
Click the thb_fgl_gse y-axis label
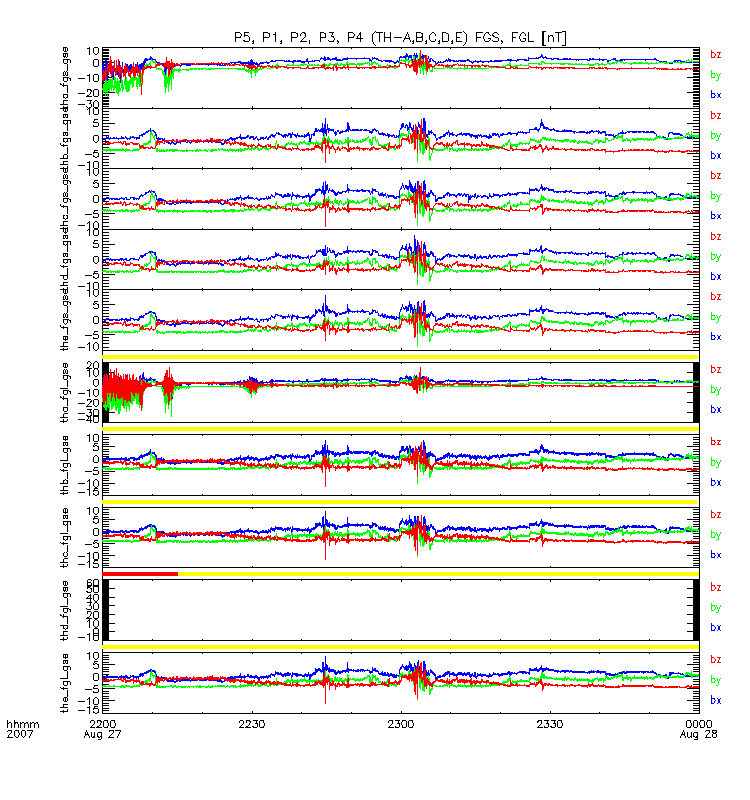[65, 465]
